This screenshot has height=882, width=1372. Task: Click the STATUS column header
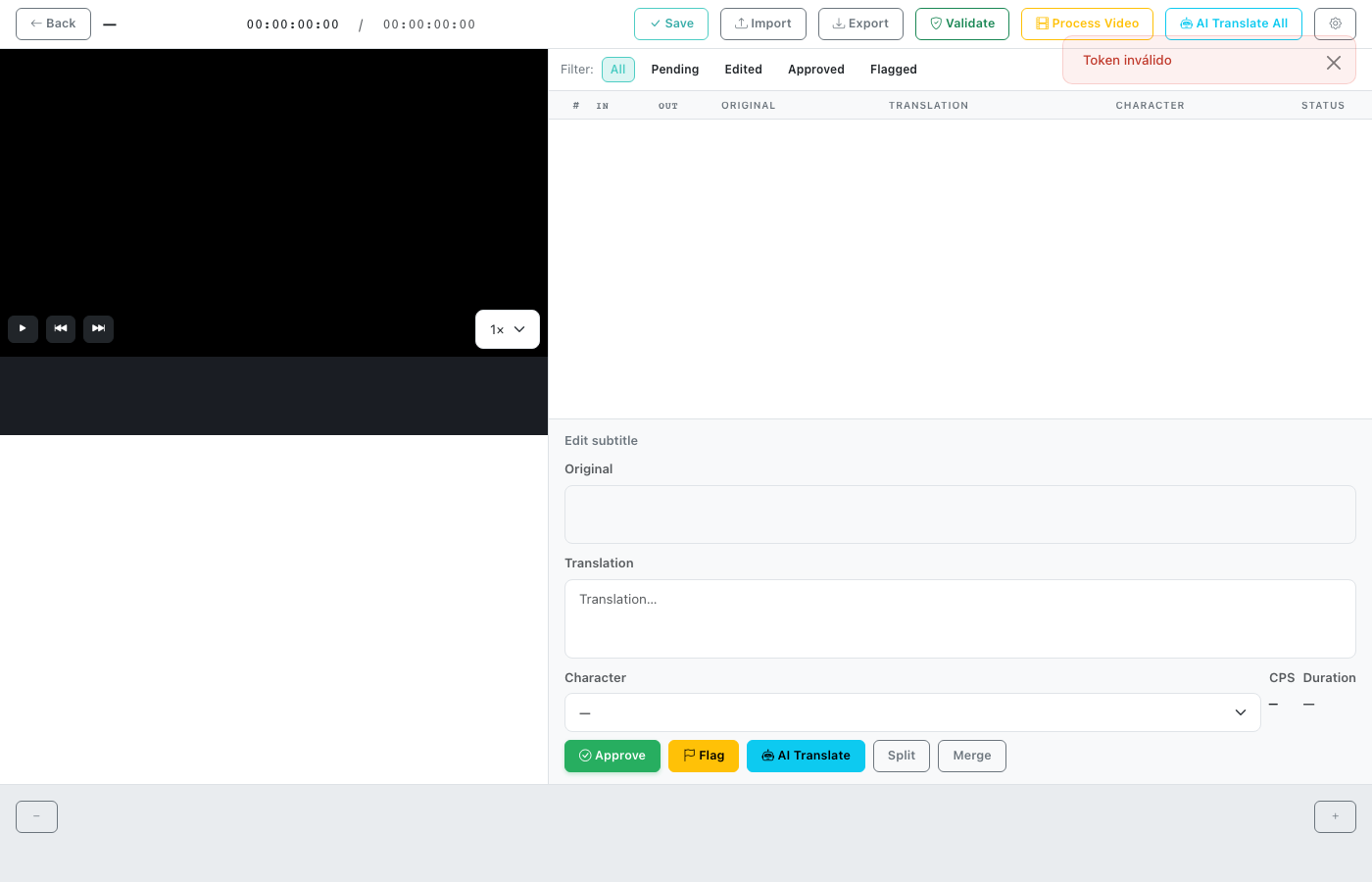pos(1323,106)
